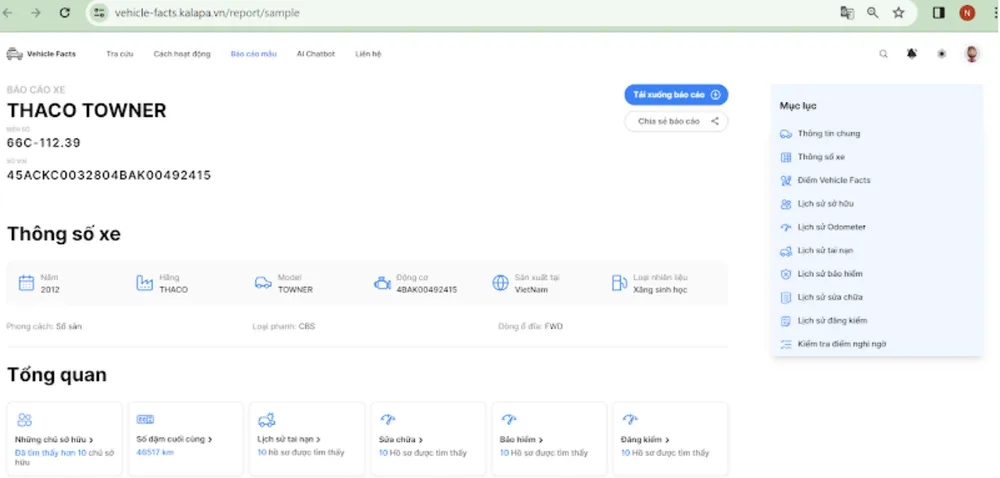1000x478 pixels.
Task: Click the search magnifier icon in navbar
Action: point(883,54)
